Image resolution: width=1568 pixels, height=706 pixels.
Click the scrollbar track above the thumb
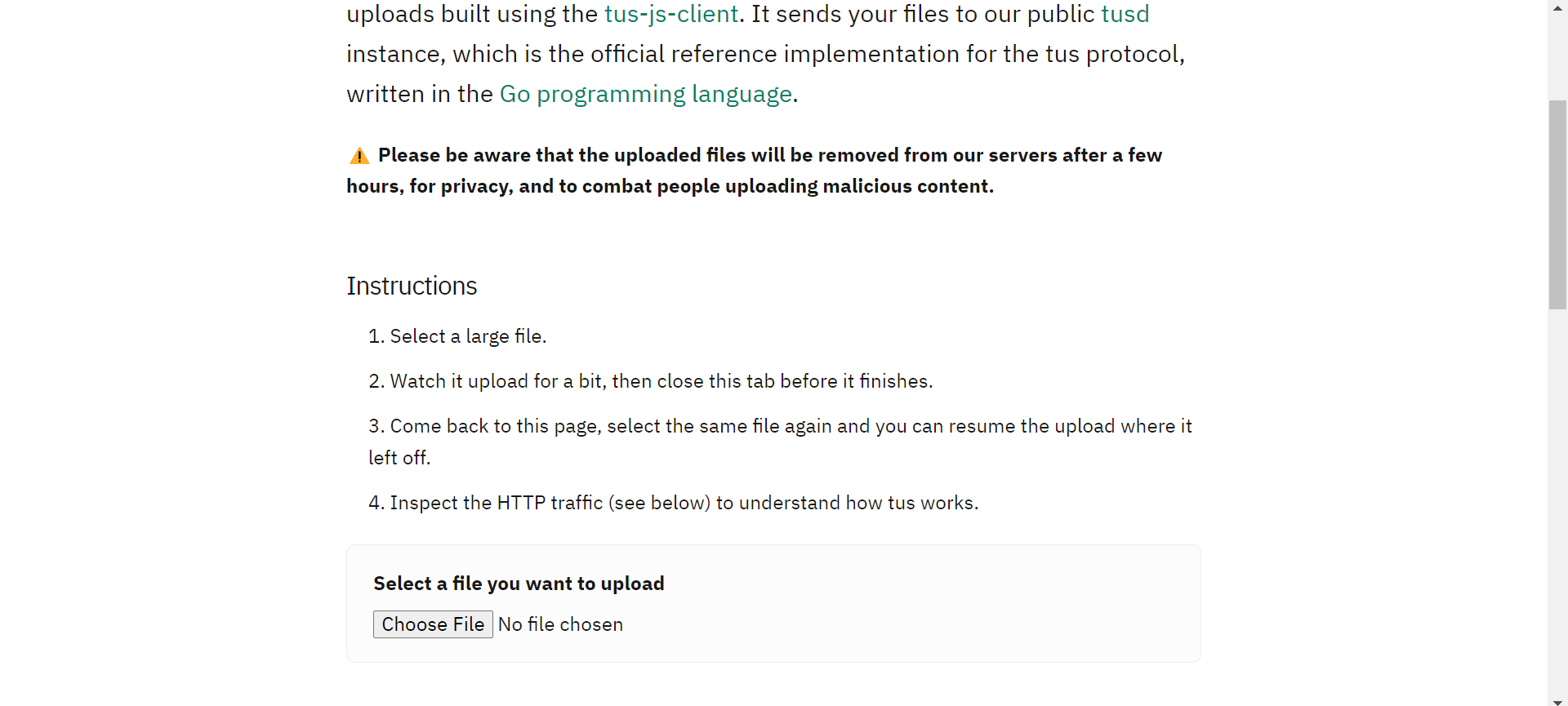1557,49
